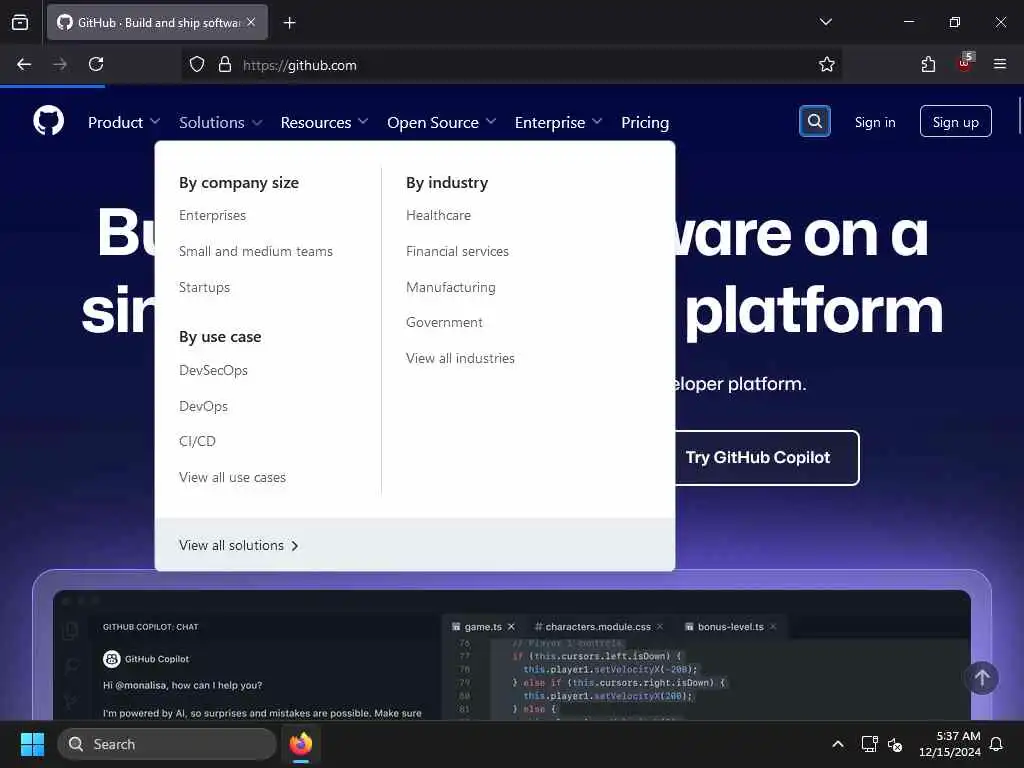Select DevOps use case
This screenshot has height=768, width=1024.
pos(203,406)
